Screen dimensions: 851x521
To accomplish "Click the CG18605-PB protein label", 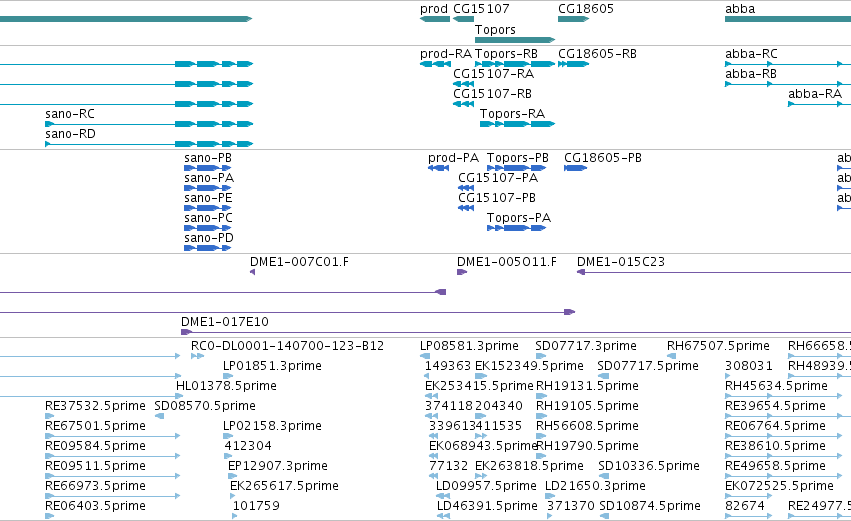I will [602, 158].
